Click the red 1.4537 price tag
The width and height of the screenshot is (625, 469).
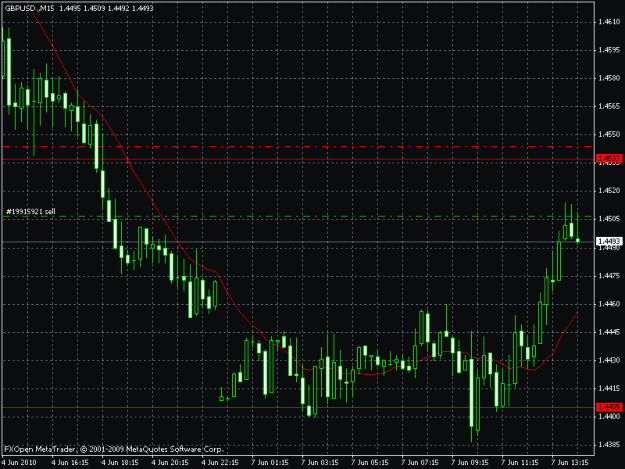(x=609, y=159)
